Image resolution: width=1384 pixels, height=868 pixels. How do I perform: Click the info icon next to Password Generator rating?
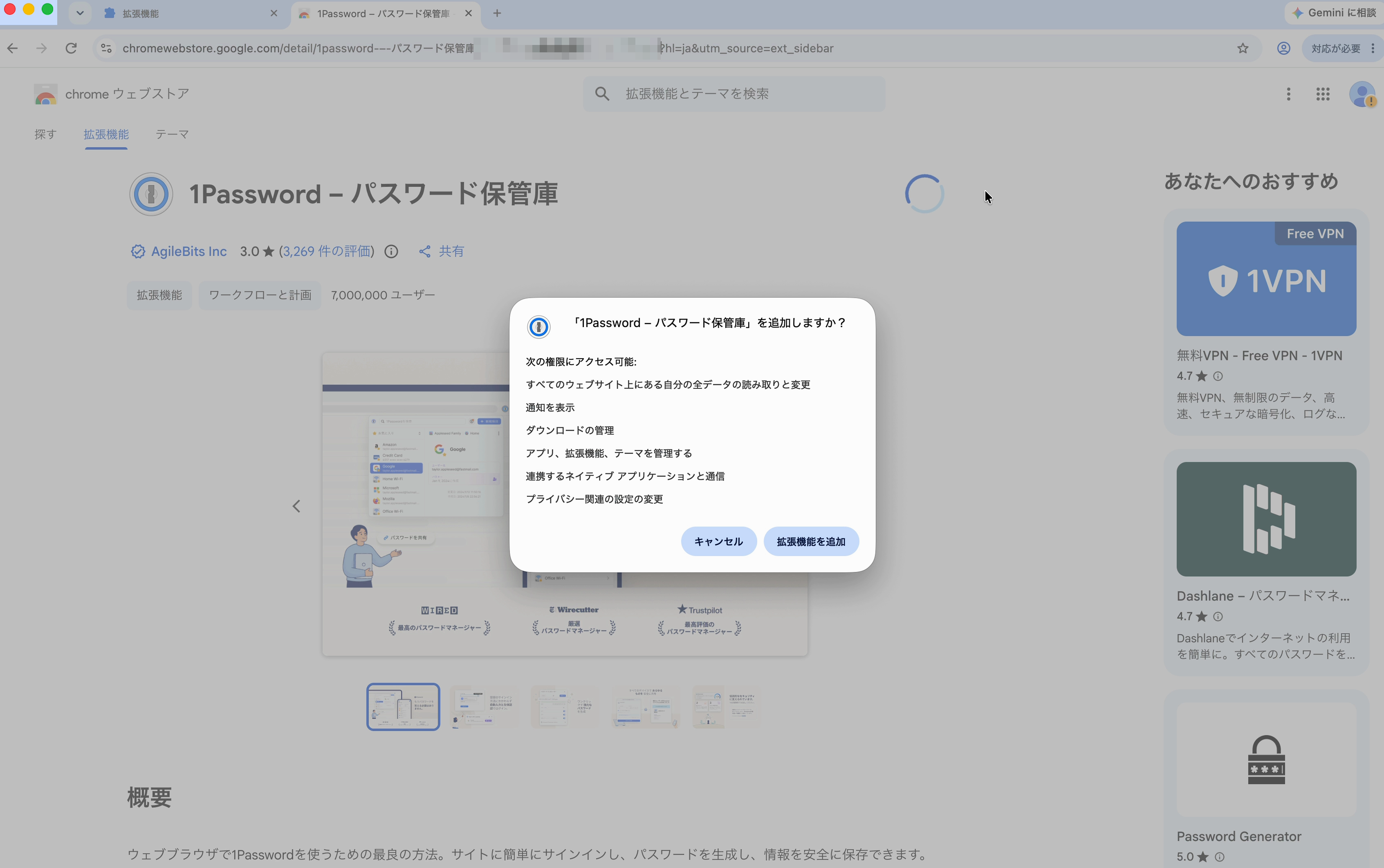click(1219, 857)
